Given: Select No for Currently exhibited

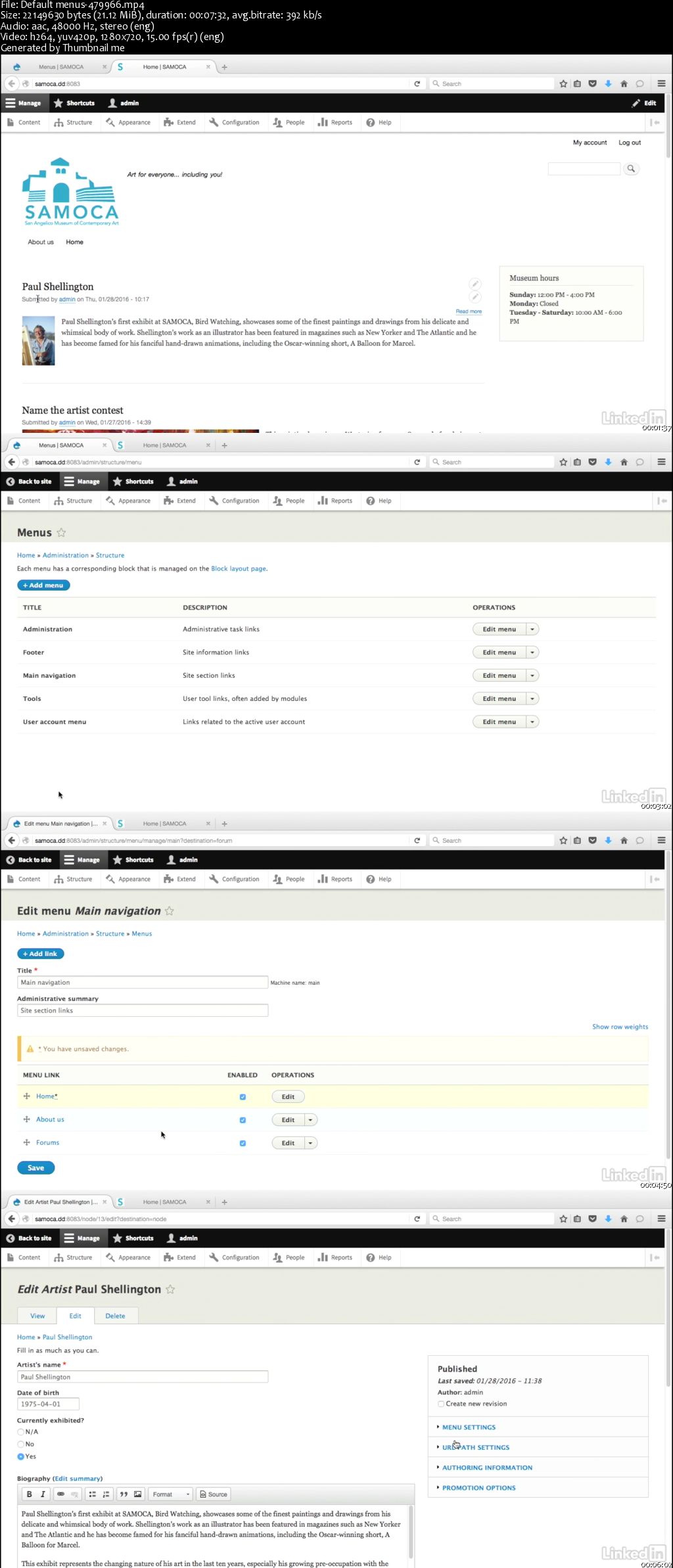Looking at the screenshot, I should 20,1445.
